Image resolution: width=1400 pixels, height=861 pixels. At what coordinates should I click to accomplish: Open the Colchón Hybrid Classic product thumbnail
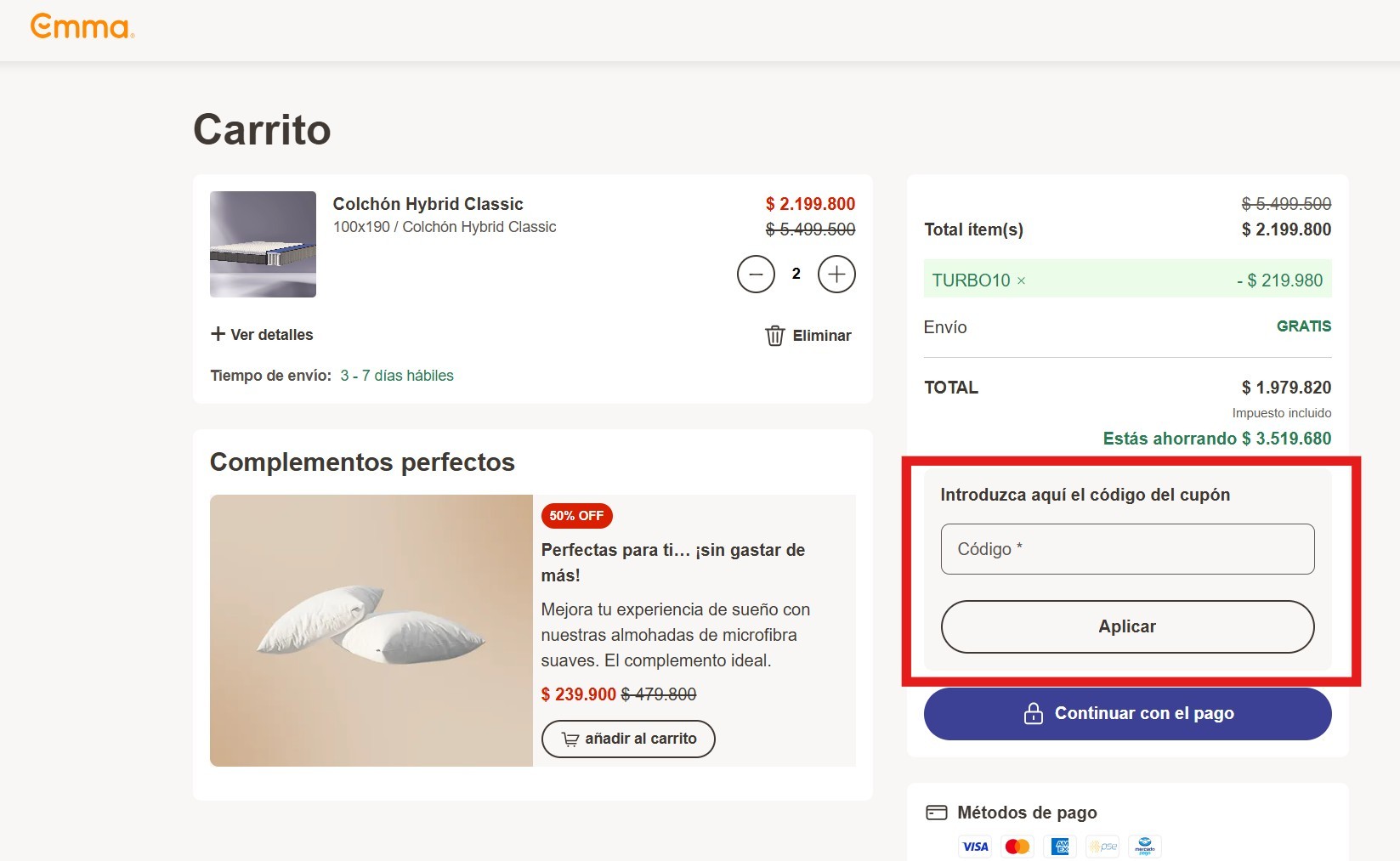263,244
